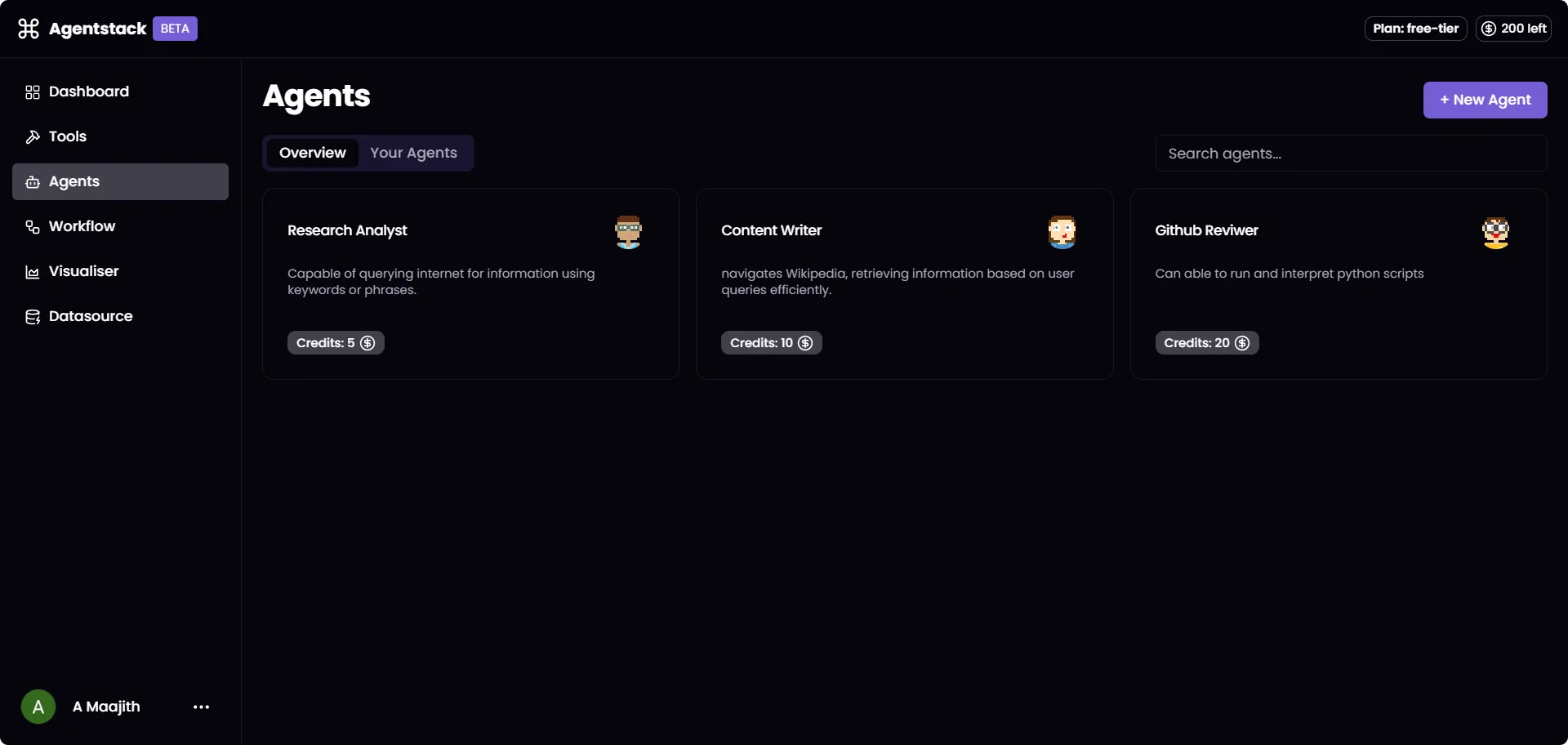Viewport: 1568px width, 745px height.
Task: Select the Overview tab
Action: pos(312,153)
